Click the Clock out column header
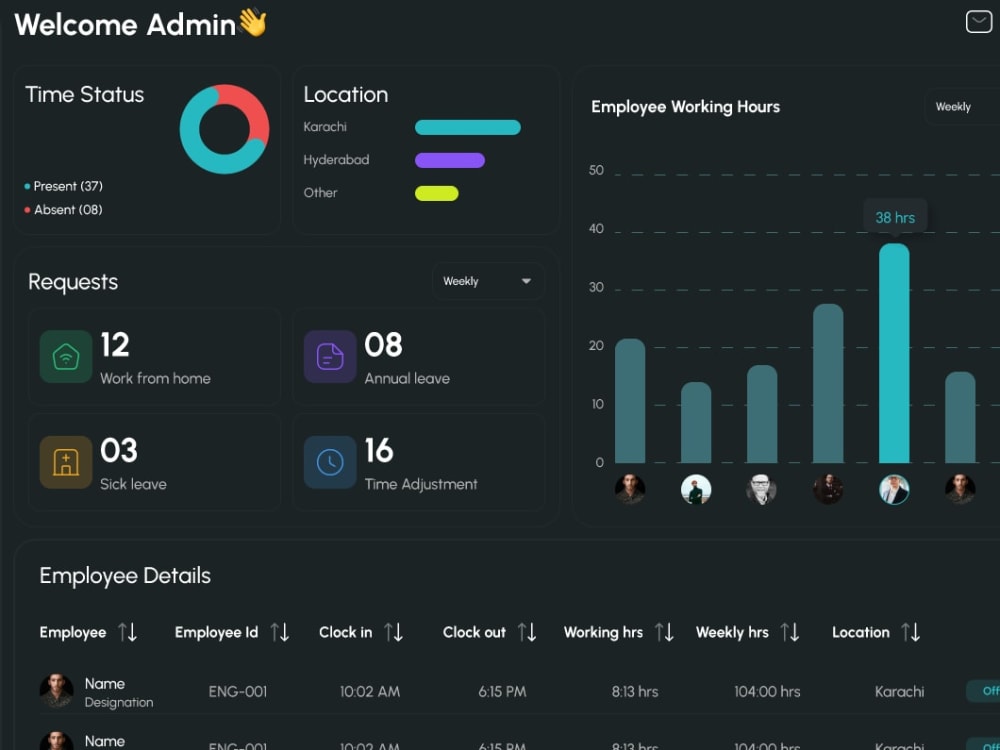The width and height of the screenshot is (1000, 750). pos(474,632)
